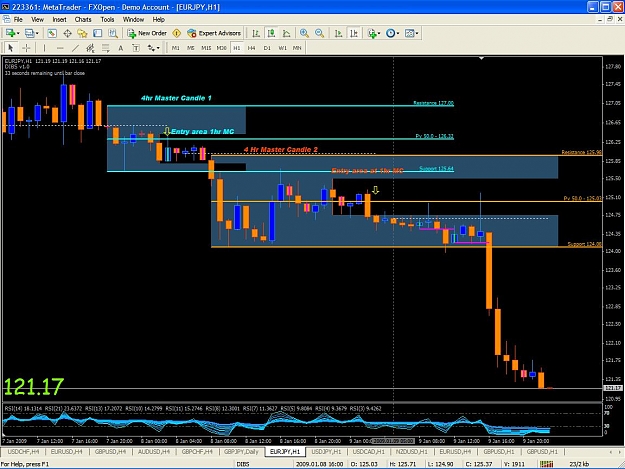Image resolution: width=625 pixels, height=469 pixels.
Task: Select the Text Label 'T' tool
Action: [x=136, y=48]
